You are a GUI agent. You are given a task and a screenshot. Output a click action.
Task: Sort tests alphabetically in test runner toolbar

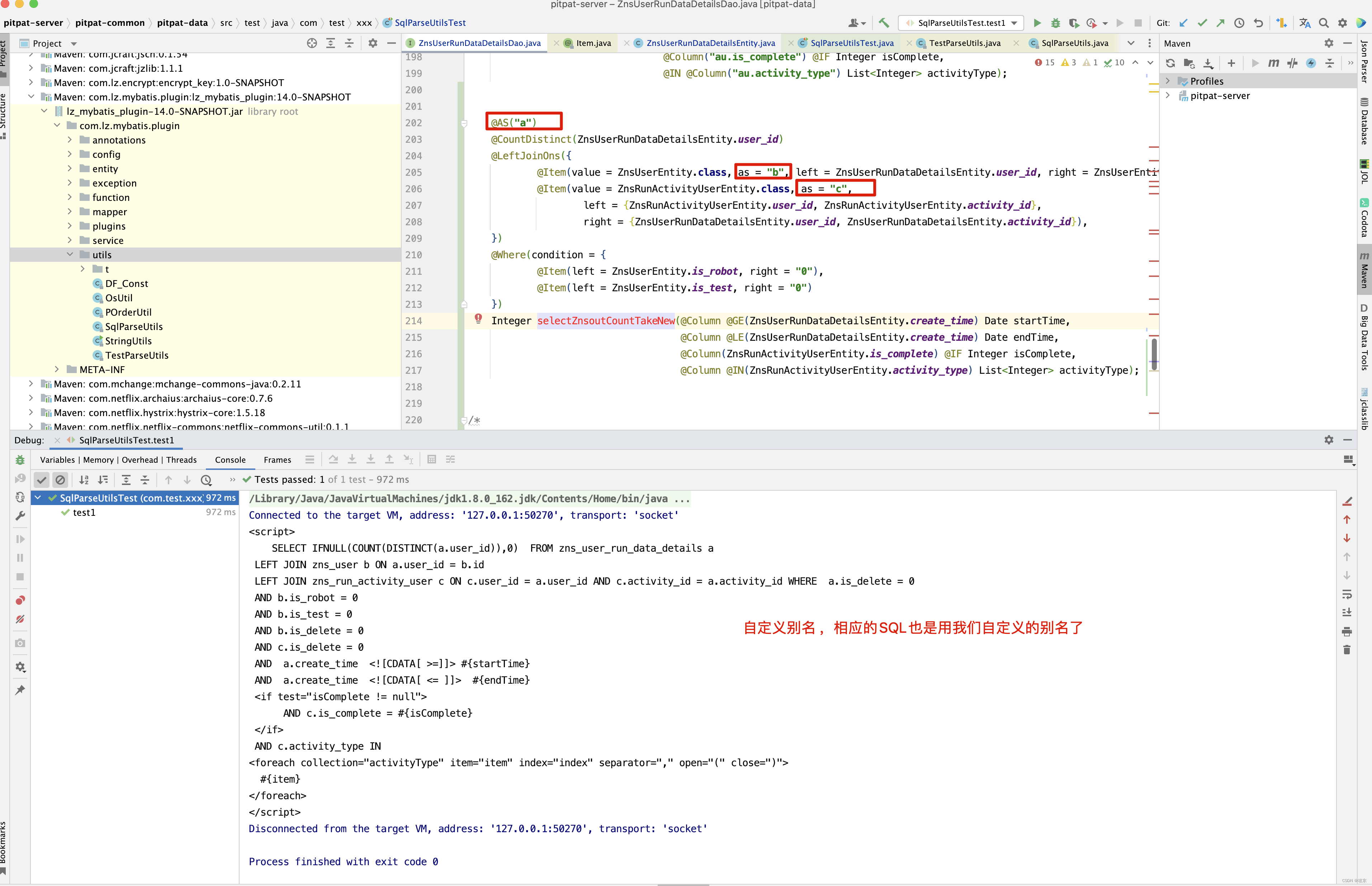[x=84, y=480]
